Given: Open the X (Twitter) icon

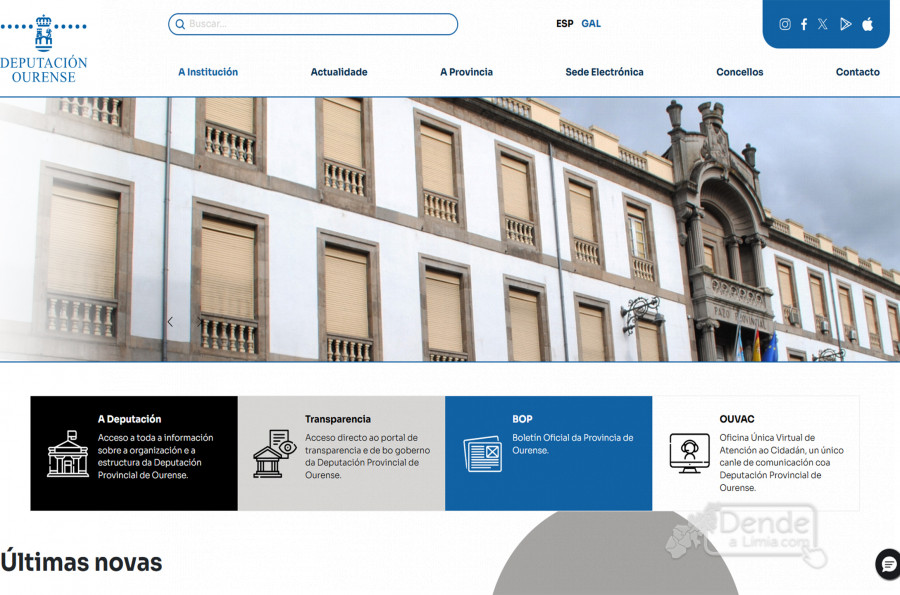Looking at the screenshot, I should coord(823,24).
